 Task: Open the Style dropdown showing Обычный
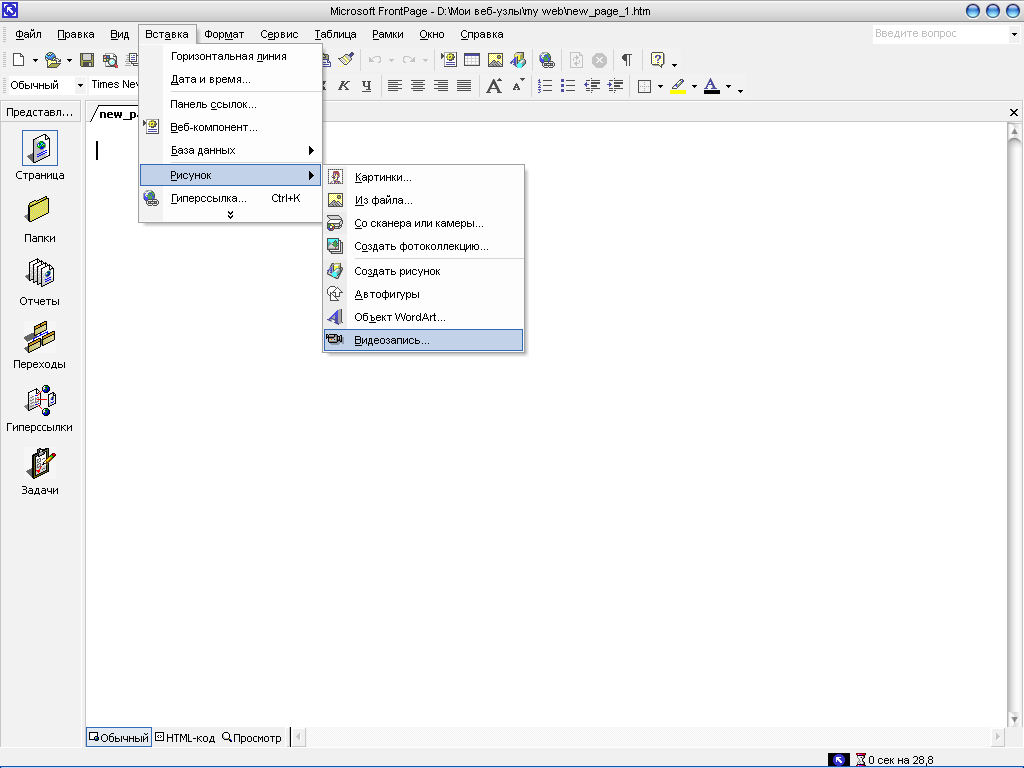coord(80,85)
